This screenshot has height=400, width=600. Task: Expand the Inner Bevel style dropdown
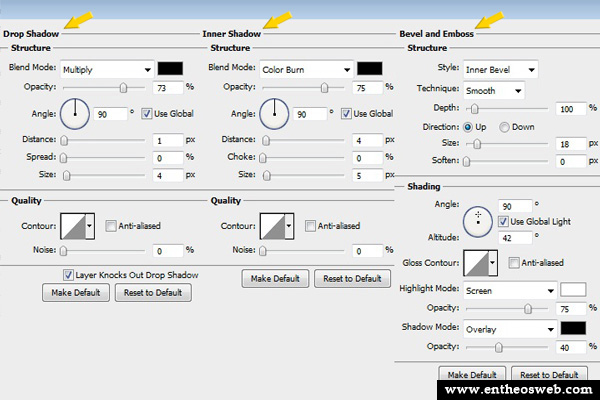(500, 70)
